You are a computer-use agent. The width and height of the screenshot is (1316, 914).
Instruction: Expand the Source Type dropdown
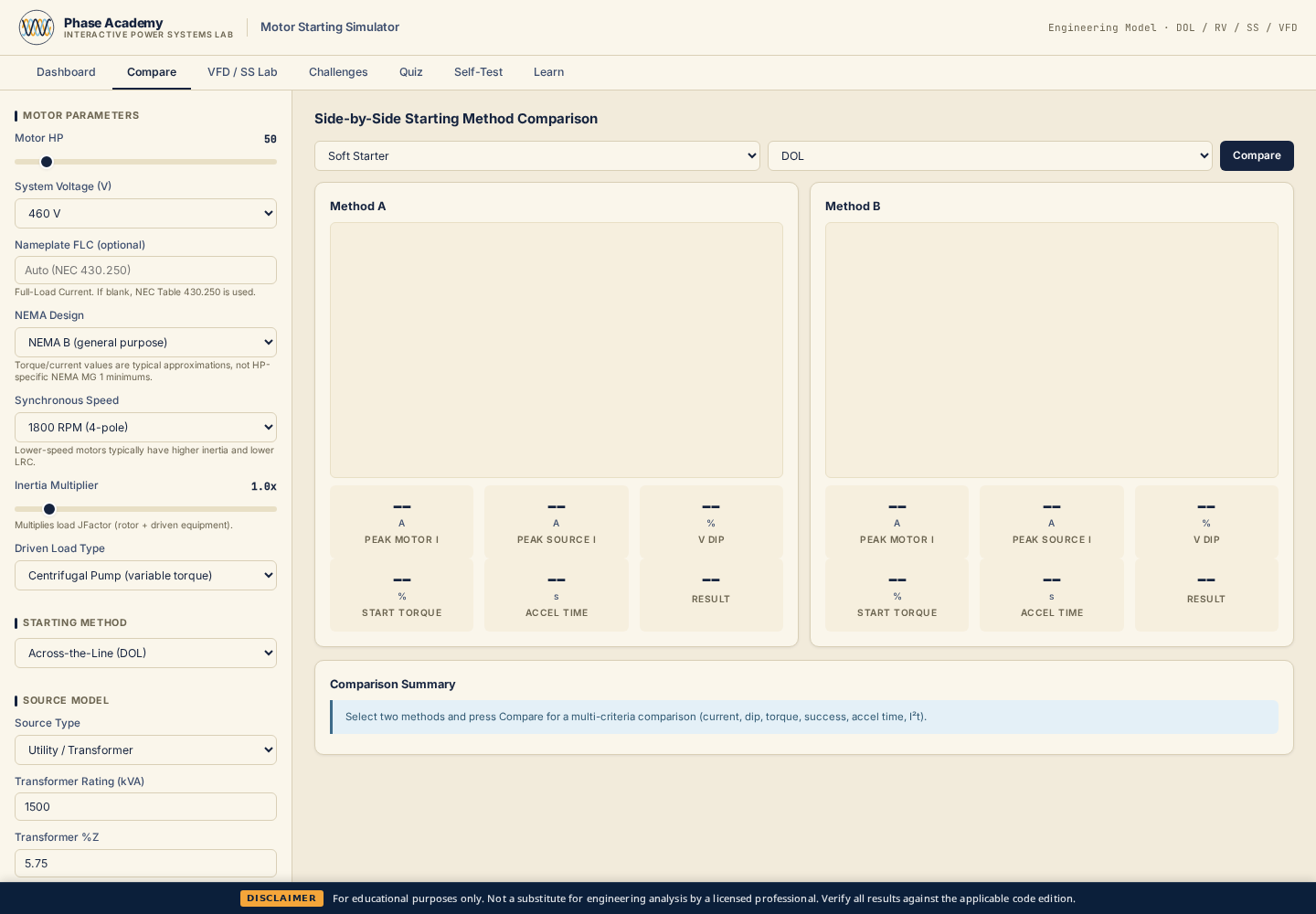pyautogui.click(x=145, y=750)
